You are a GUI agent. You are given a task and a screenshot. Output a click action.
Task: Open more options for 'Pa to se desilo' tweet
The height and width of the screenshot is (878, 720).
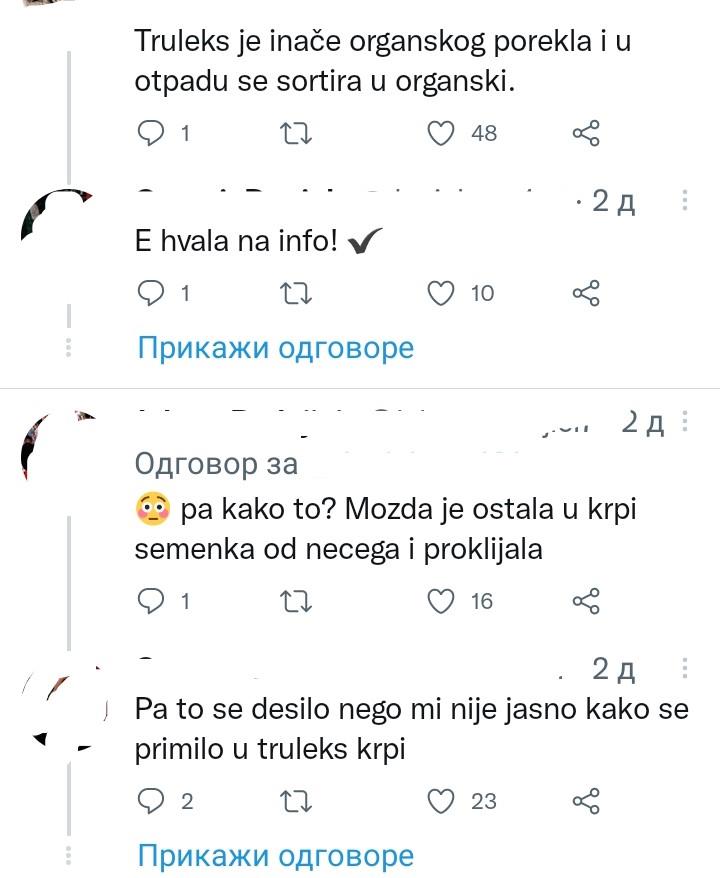click(685, 668)
